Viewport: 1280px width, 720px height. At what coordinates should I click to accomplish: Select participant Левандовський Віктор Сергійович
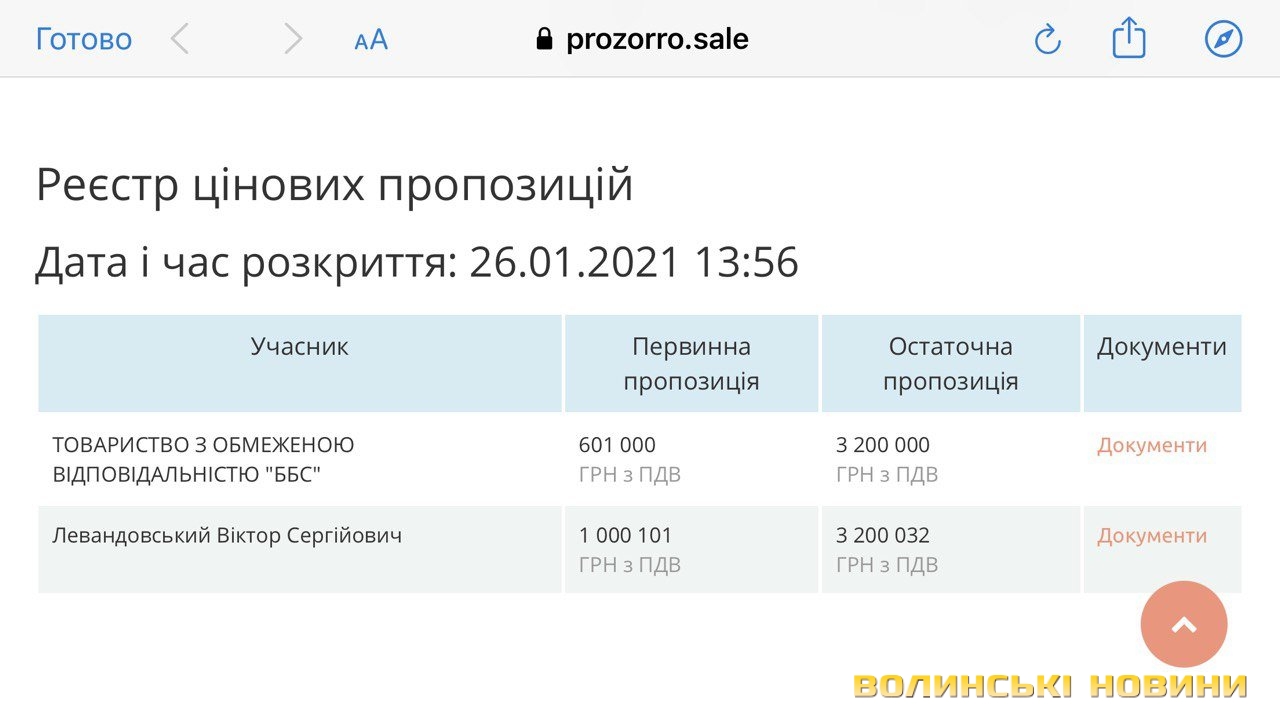[x=227, y=536]
